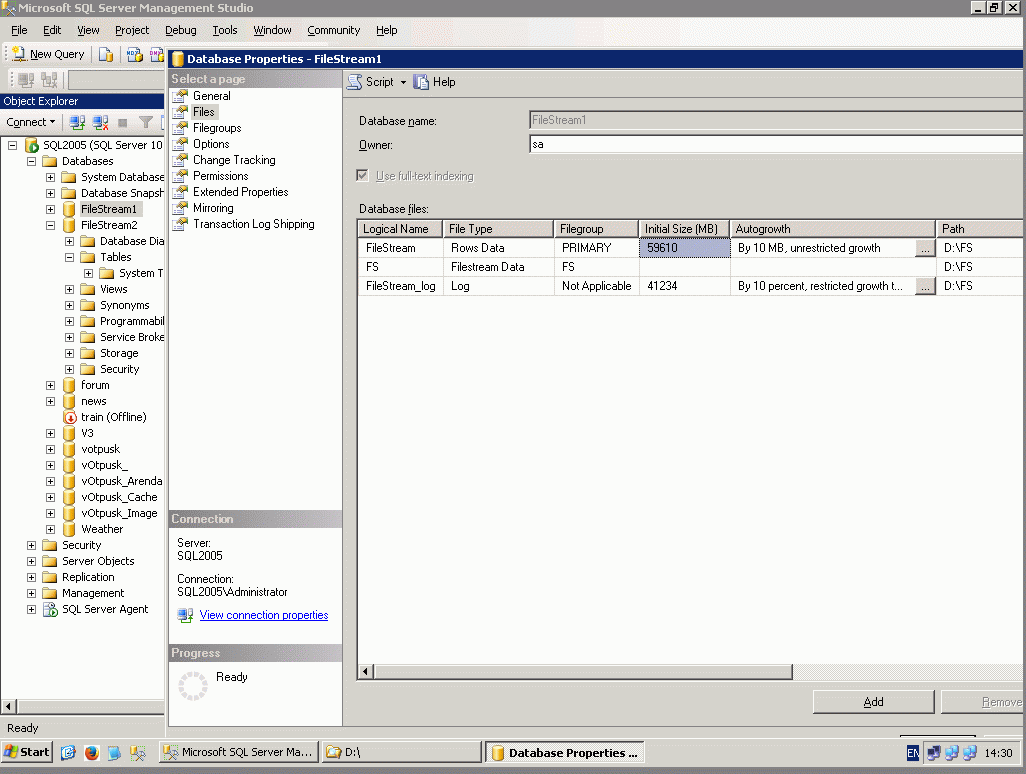The image size is (1026, 774).
Task: Select the Permissions page icon
Action: point(181,176)
